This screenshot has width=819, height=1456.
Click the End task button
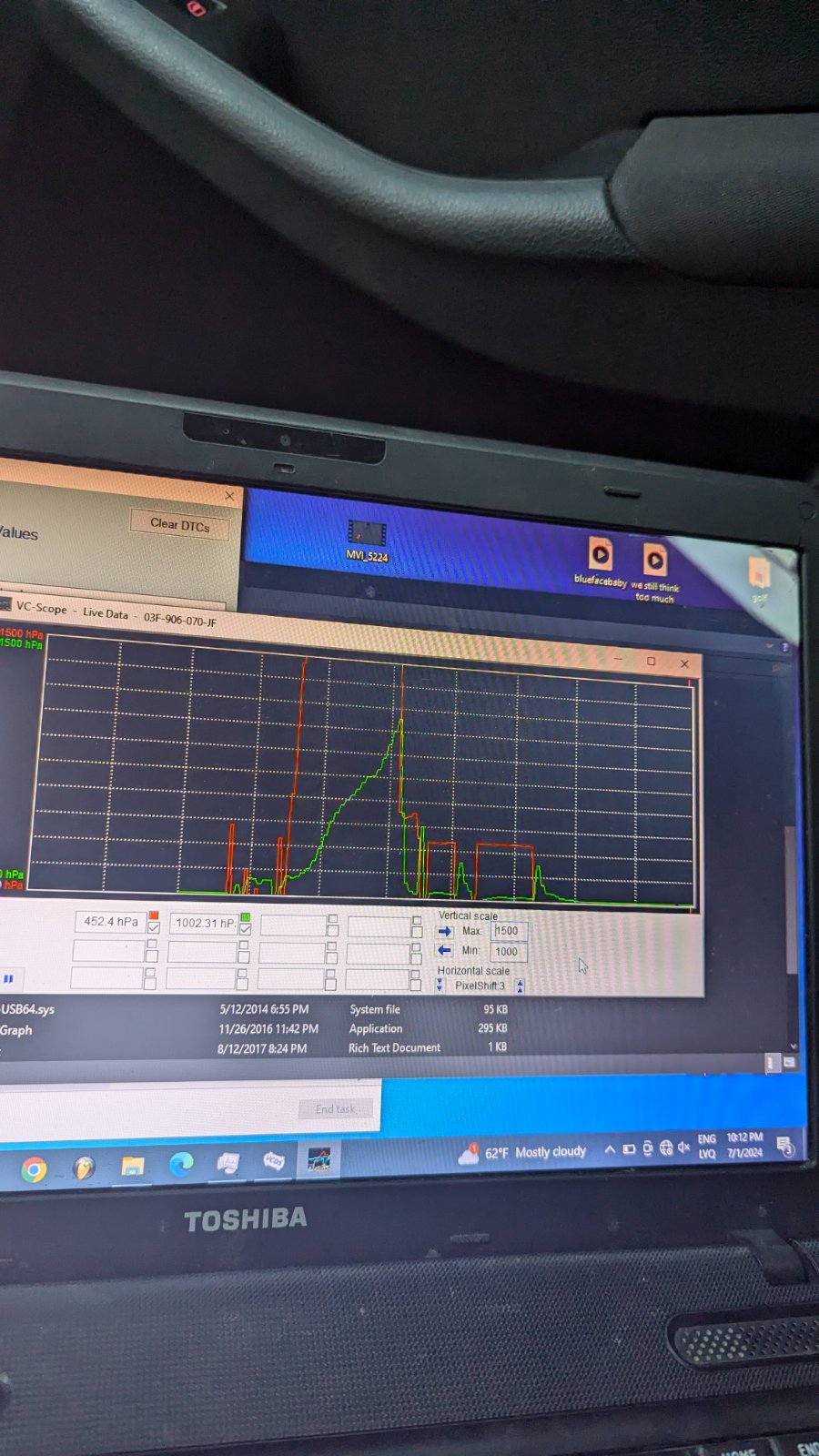(335, 1109)
